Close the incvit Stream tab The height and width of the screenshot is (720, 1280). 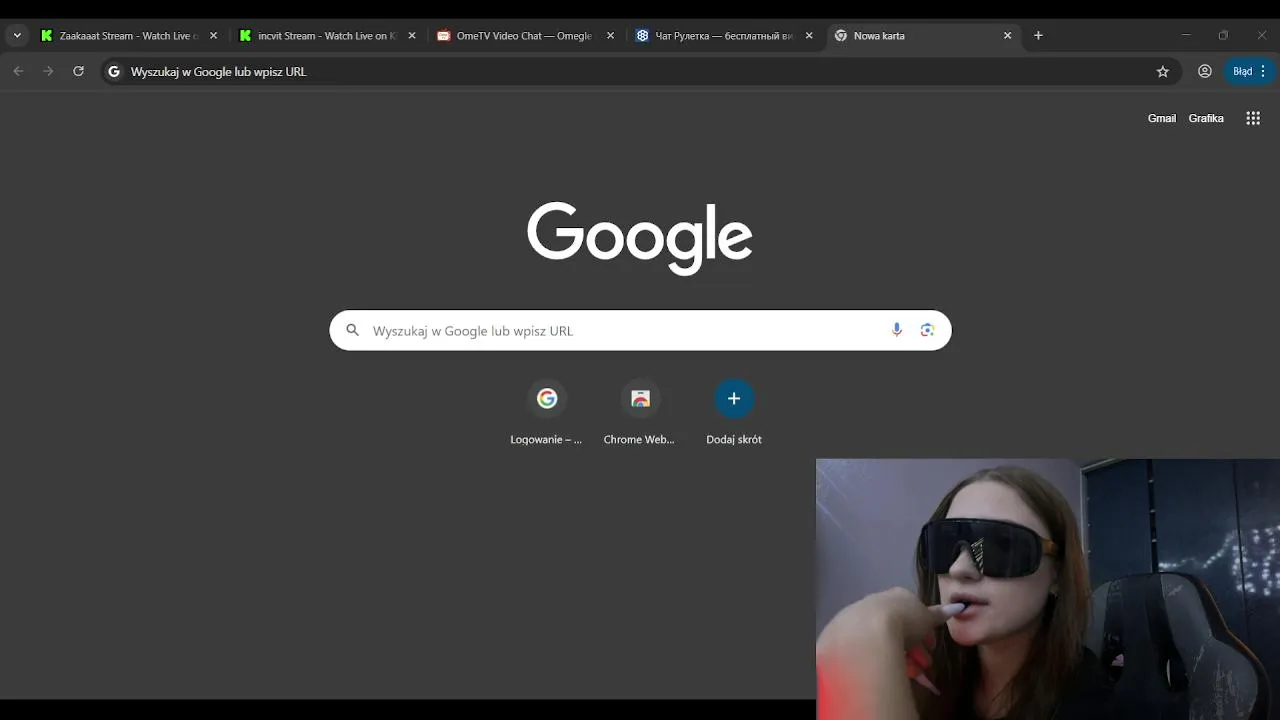[x=411, y=36]
